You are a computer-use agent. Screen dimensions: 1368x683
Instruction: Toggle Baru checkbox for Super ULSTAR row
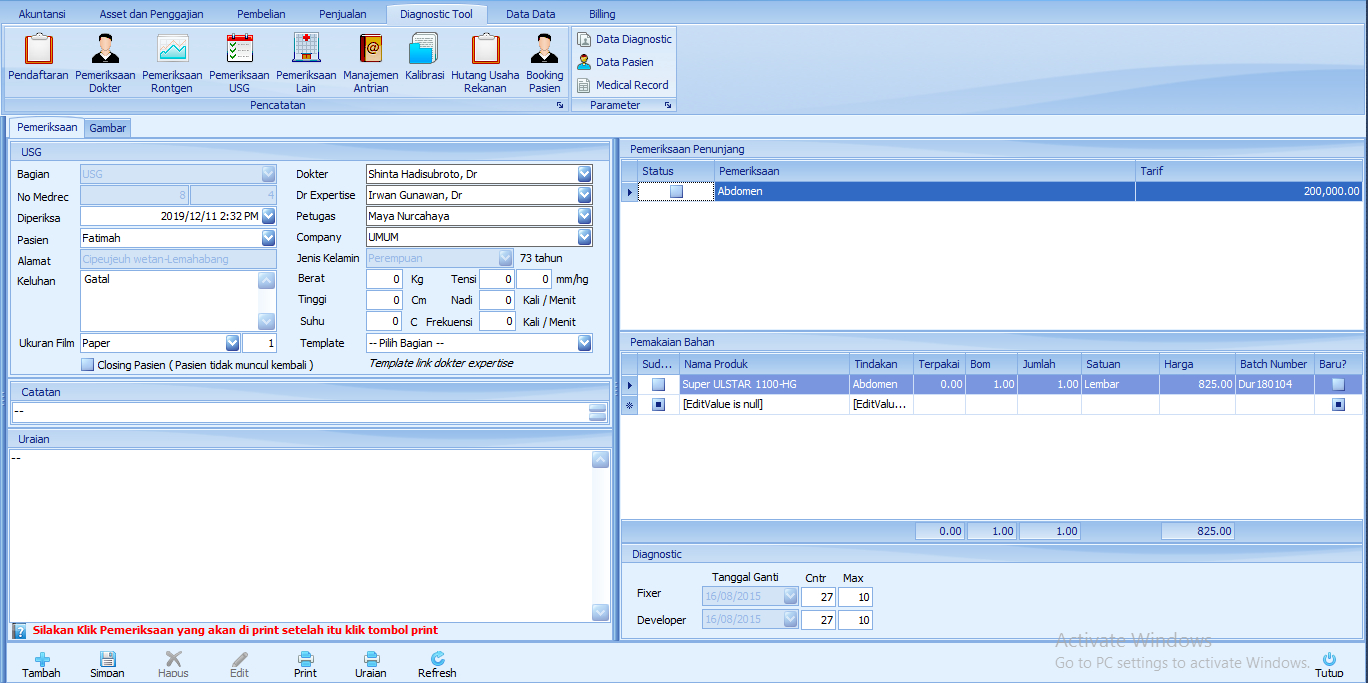tap(1338, 384)
